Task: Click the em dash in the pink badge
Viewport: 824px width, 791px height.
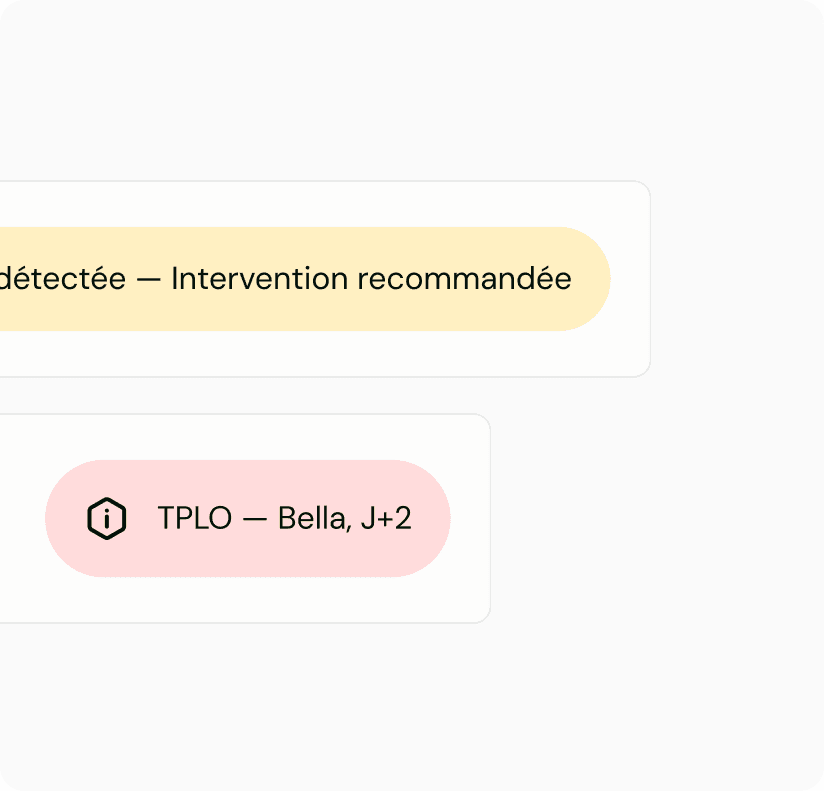Action: coord(255,519)
